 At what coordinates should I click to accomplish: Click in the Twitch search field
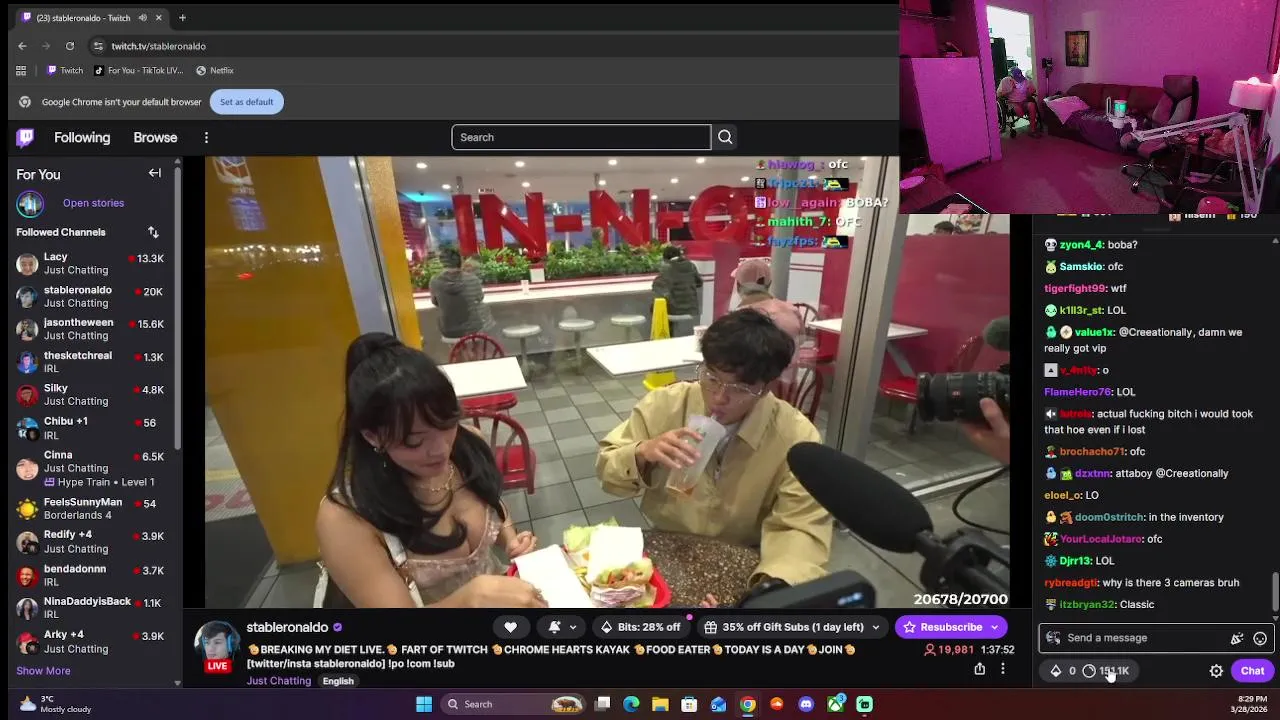point(581,137)
